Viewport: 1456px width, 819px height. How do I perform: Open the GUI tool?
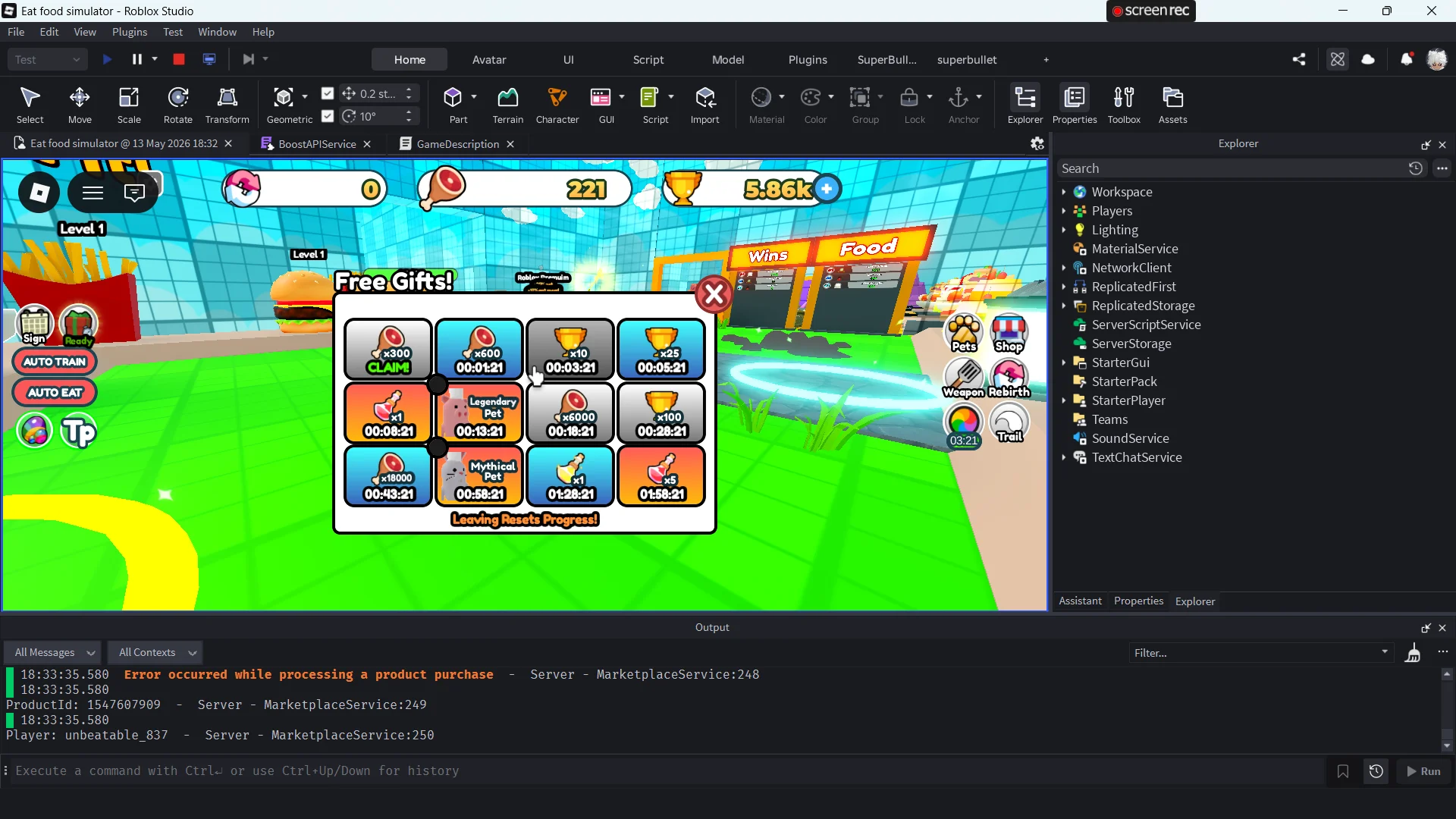(601, 105)
